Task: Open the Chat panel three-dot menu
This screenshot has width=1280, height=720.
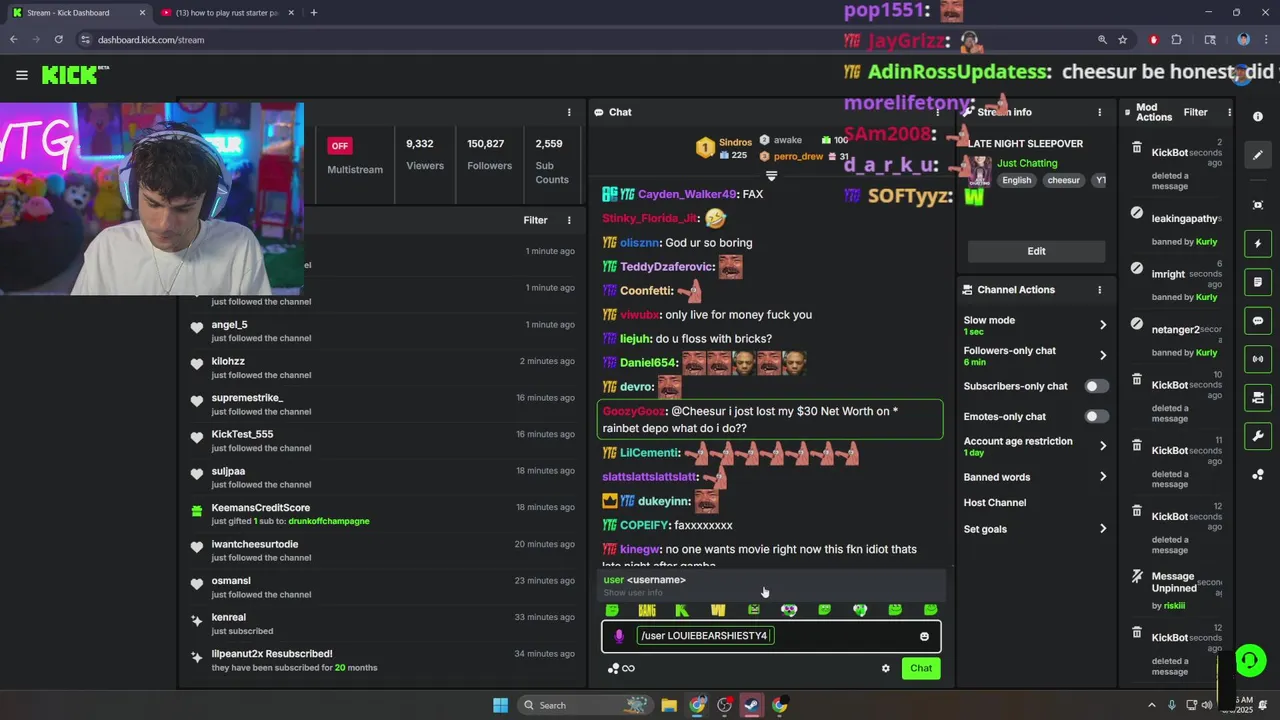Action: [938, 112]
